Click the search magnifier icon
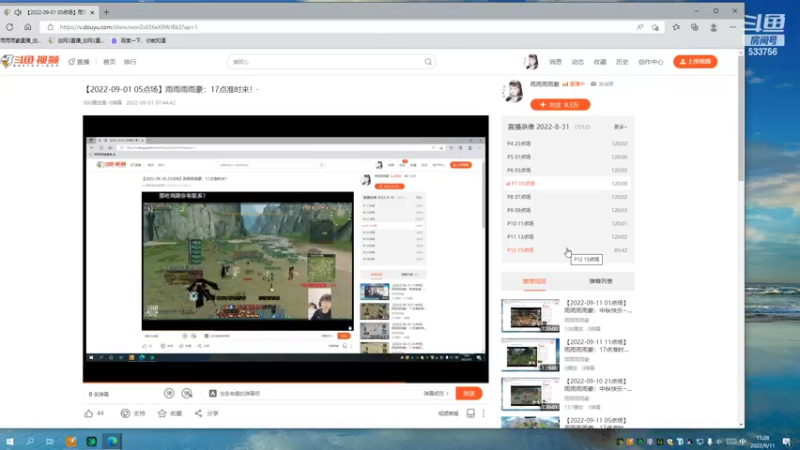This screenshot has height=450, width=800. [x=428, y=62]
